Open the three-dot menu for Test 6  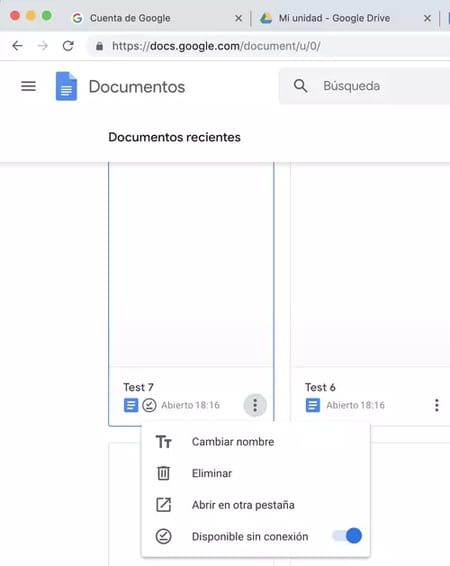pos(437,405)
